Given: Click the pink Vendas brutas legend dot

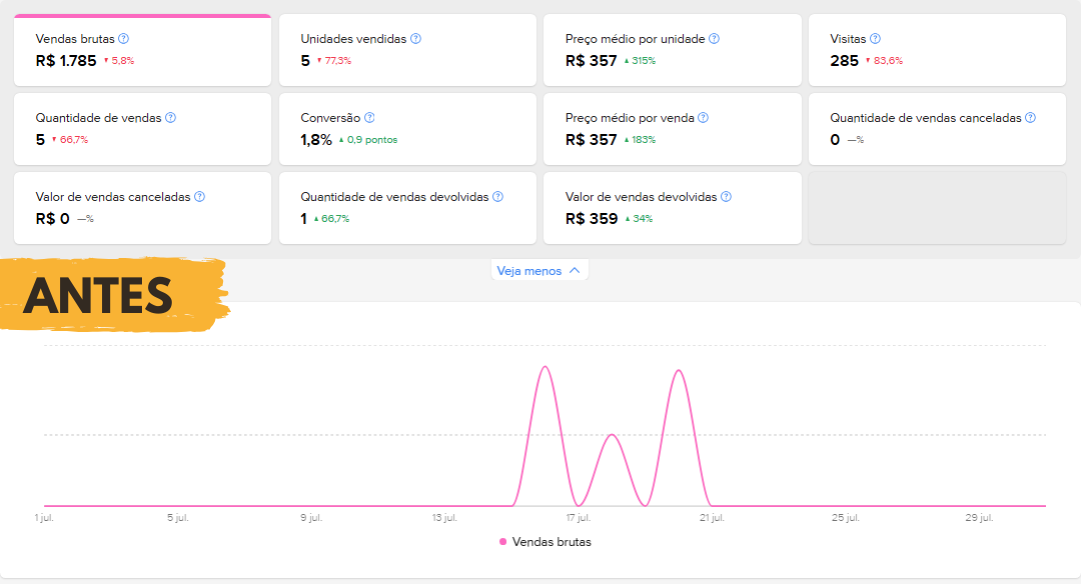Looking at the screenshot, I should pyautogui.click(x=503, y=542).
